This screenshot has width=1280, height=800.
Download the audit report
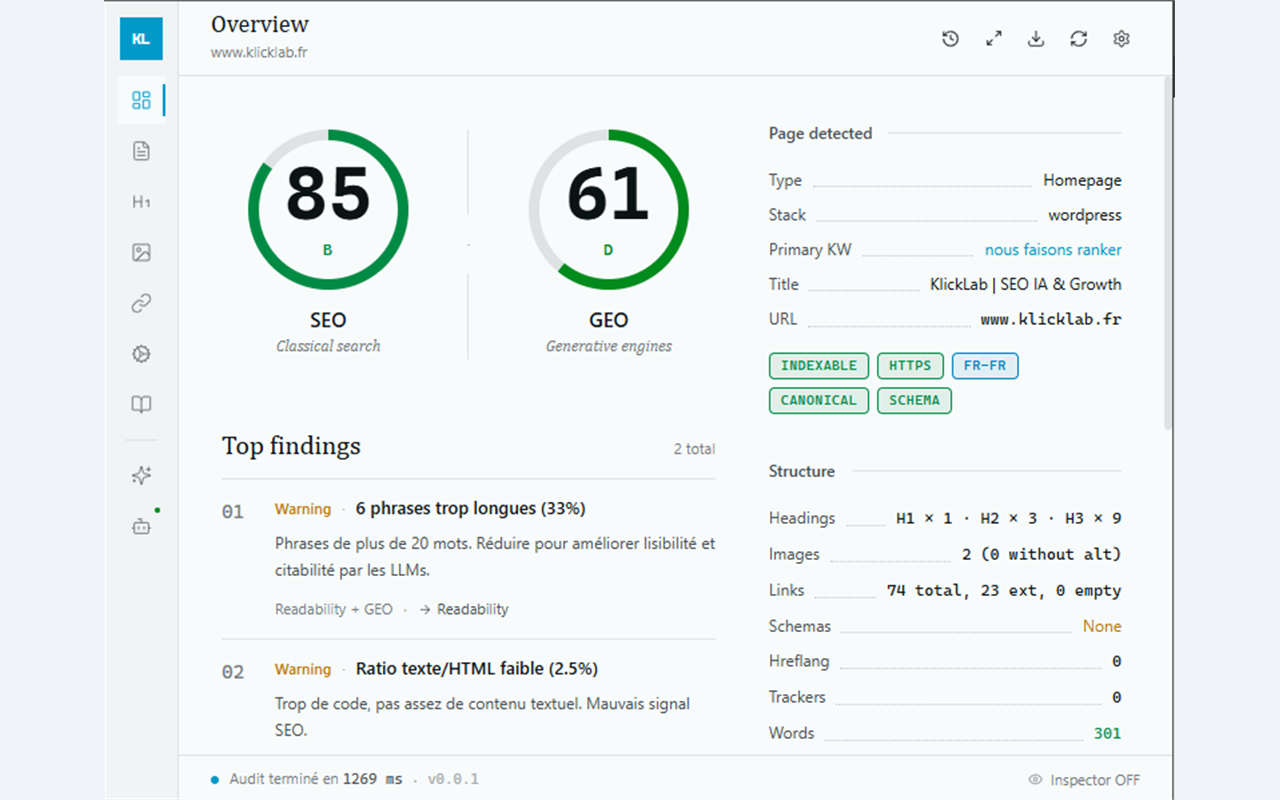1036,39
